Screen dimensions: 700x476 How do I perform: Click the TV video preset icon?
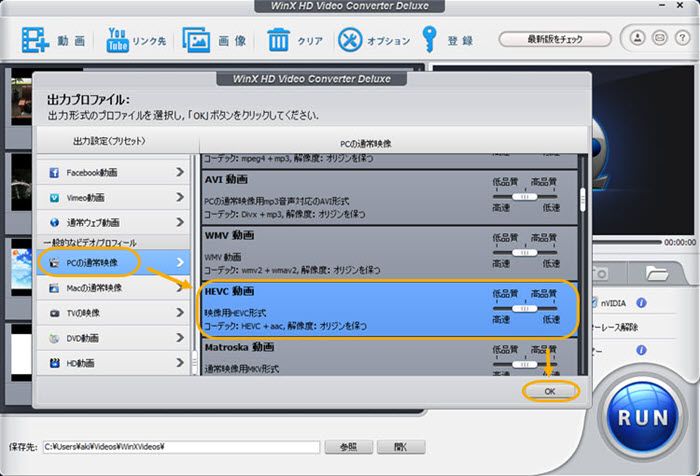54,313
